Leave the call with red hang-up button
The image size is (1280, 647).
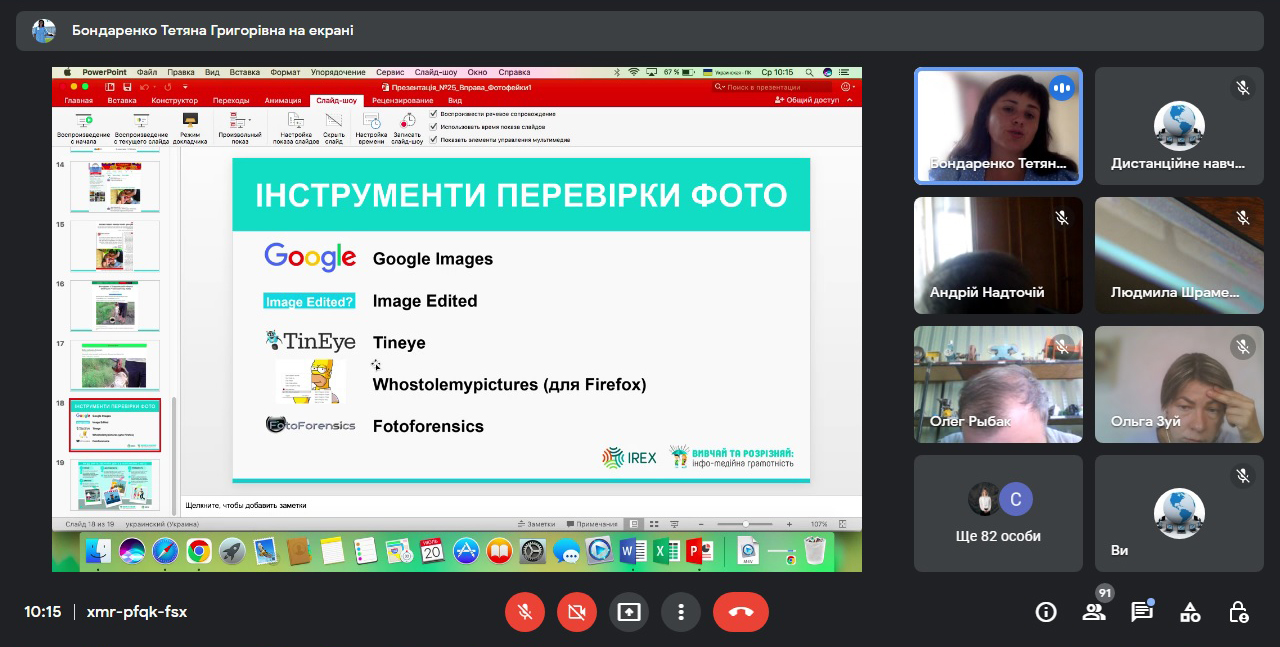tap(741, 612)
